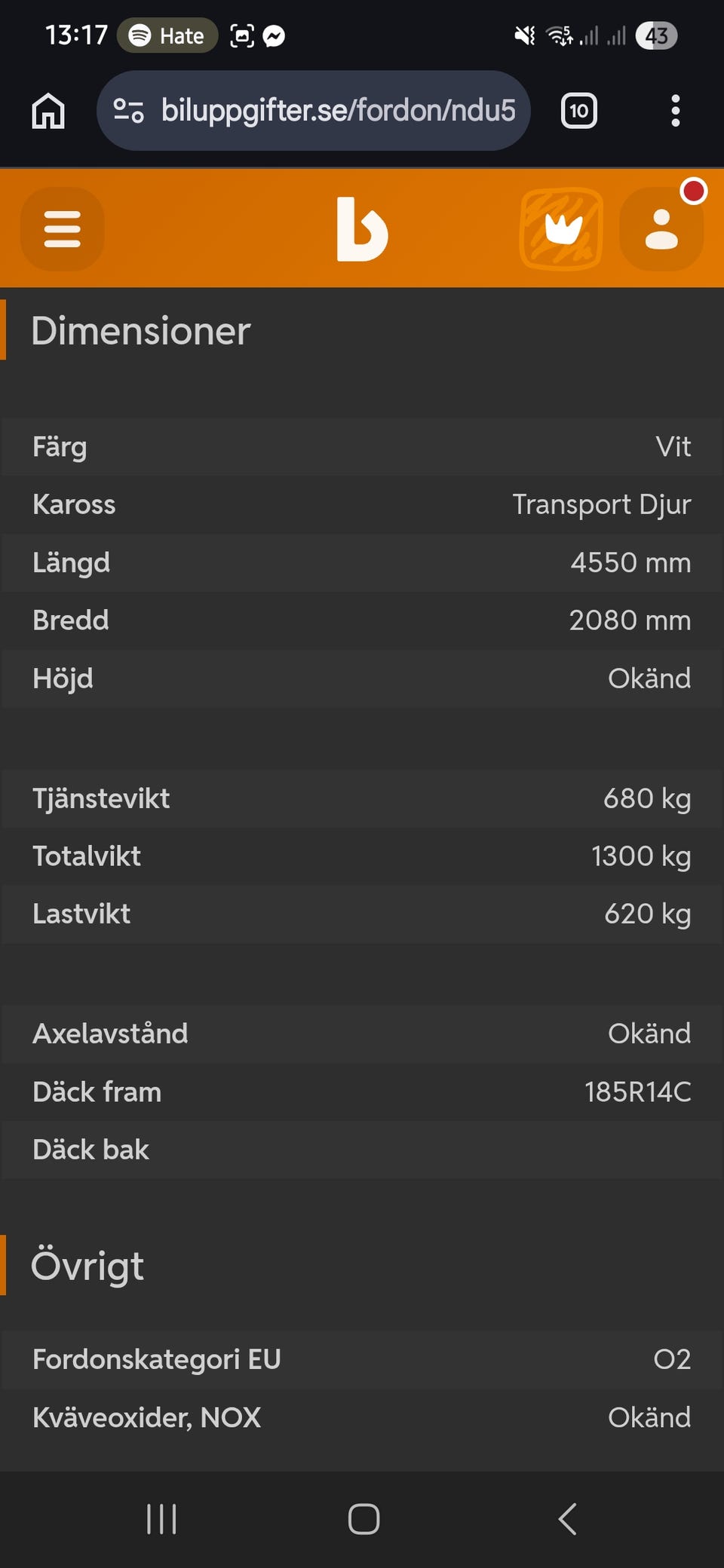This screenshot has height=1568, width=724.
Task: Tap the site settings icon in address bar
Action: click(128, 111)
